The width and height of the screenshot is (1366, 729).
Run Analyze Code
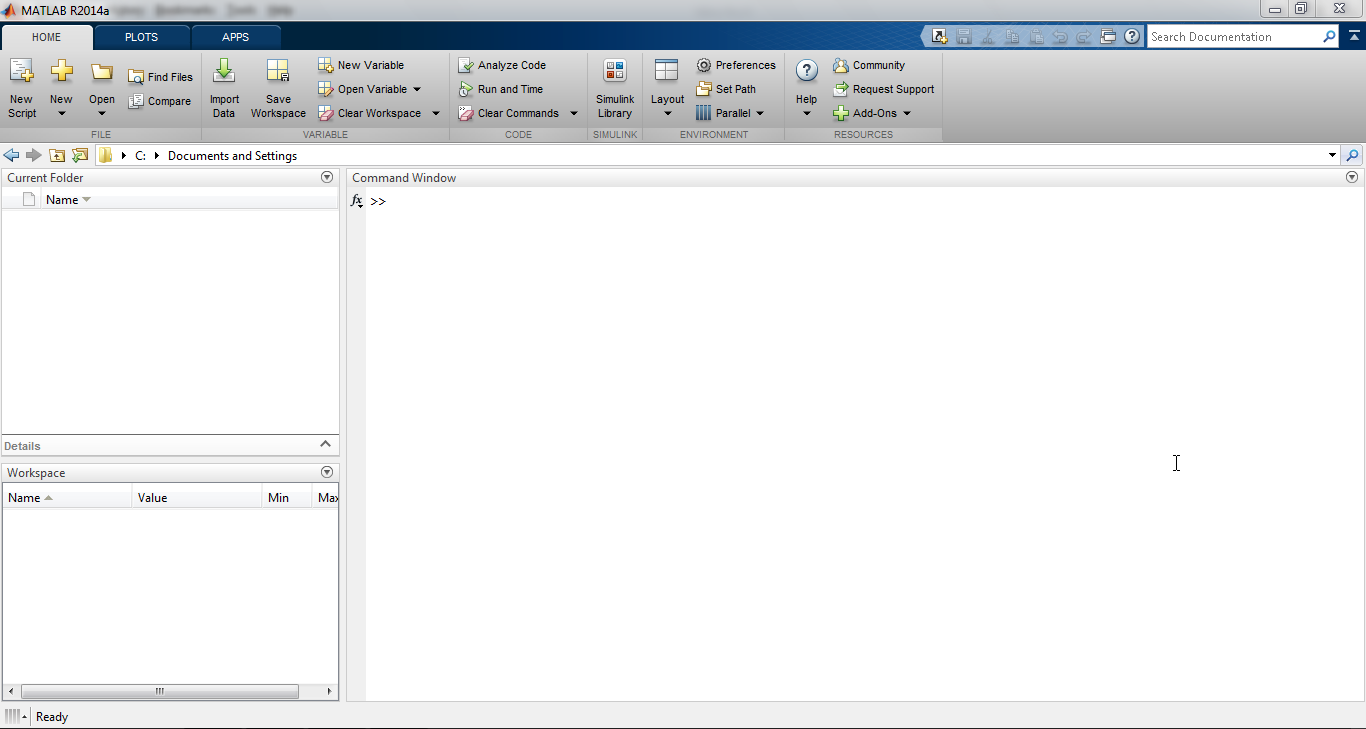502,65
